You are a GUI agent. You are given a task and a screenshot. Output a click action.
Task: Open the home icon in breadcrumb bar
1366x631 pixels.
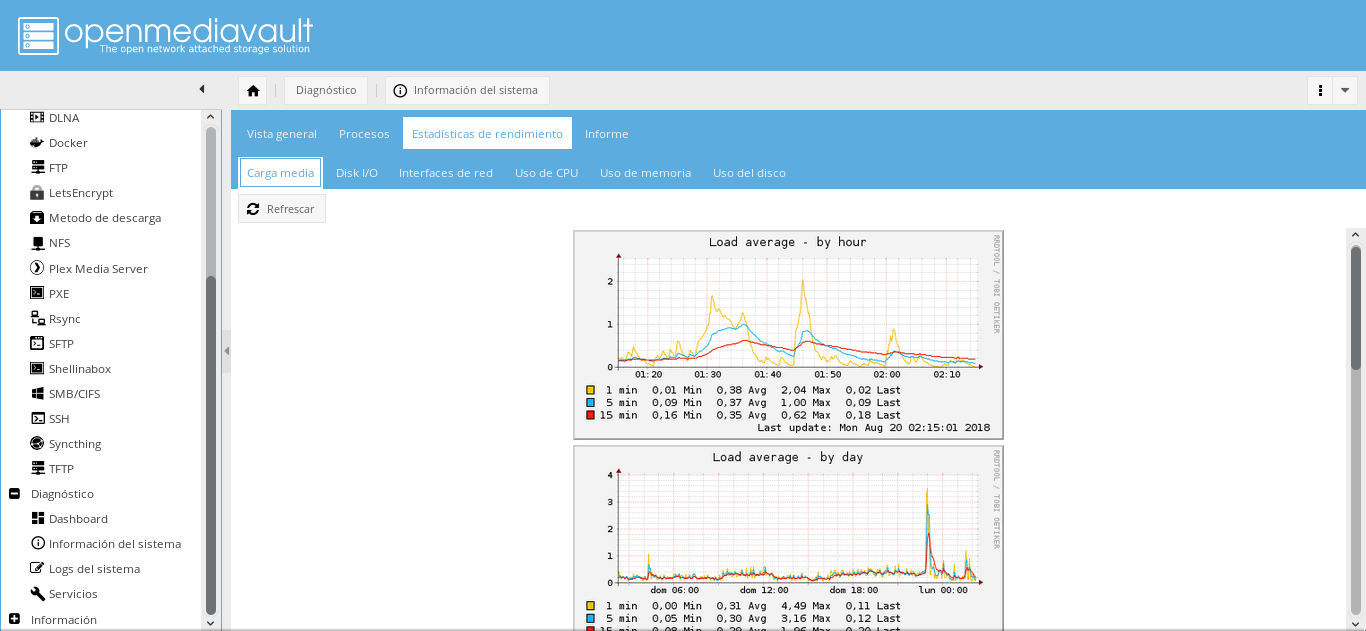click(x=253, y=90)
